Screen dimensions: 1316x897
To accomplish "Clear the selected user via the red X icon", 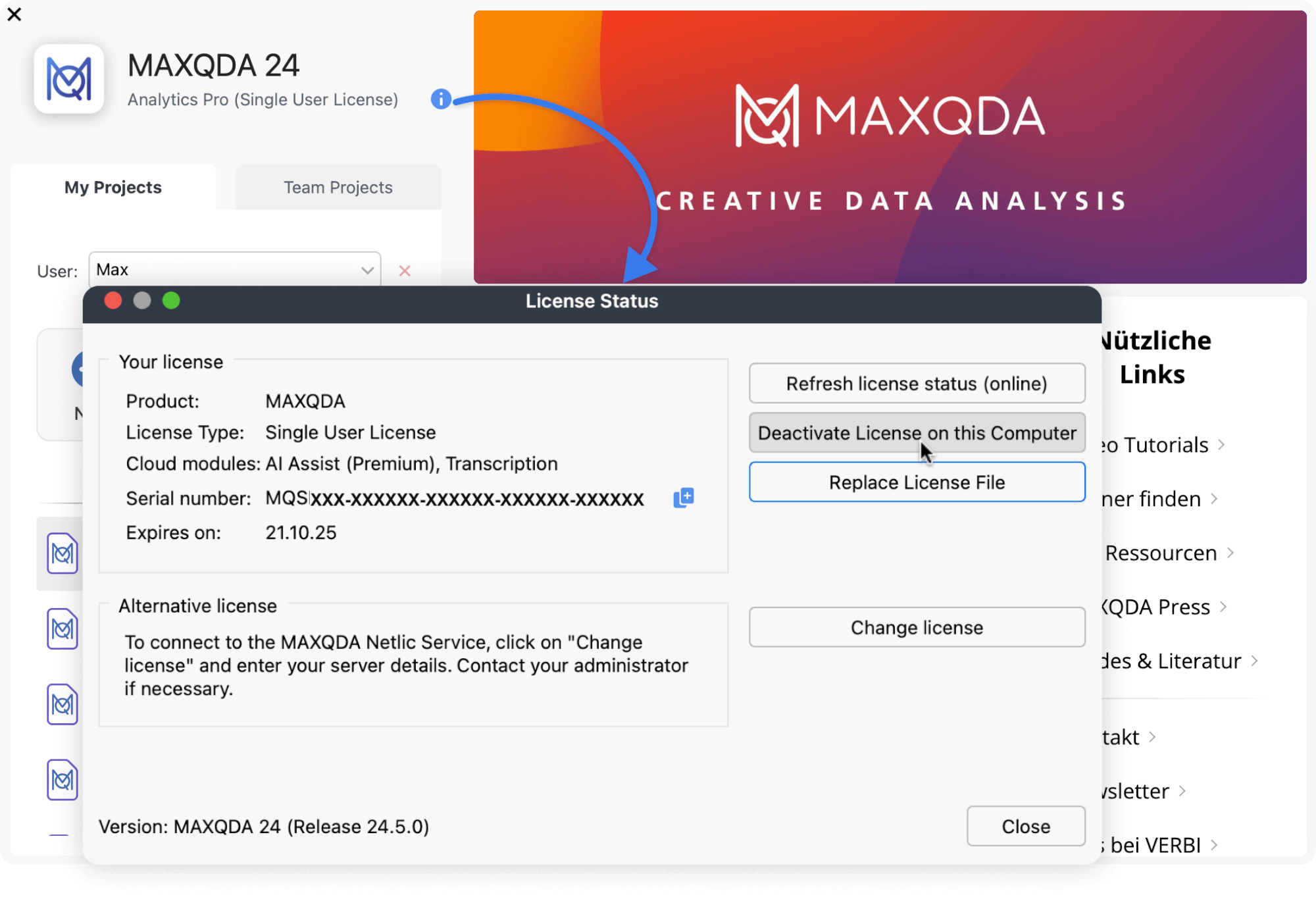I will coord(405,270).
